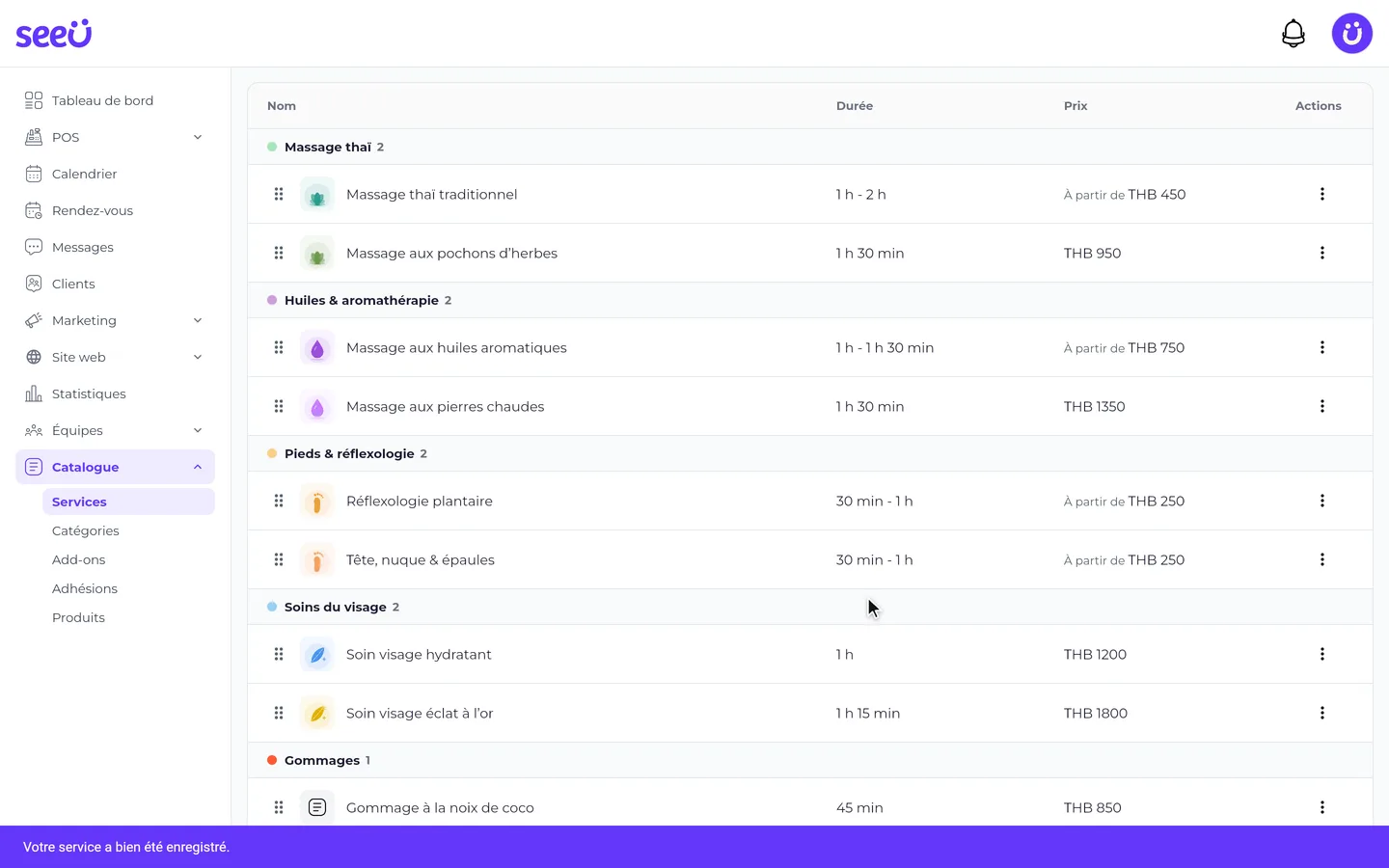The height and width of the screenshot is (868, 1389).
Task: Select Produits under Catalogue
Action: pos(128,617)
